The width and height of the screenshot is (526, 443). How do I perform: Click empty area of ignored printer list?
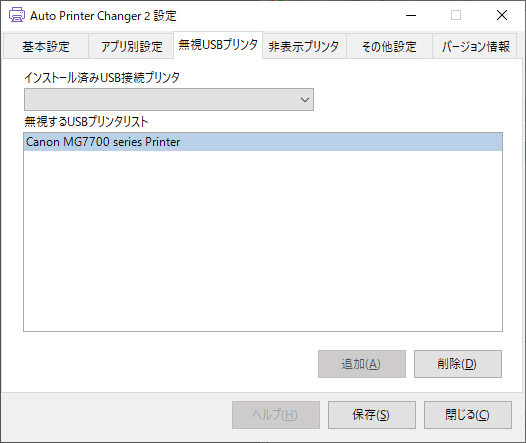coord(263,241)
